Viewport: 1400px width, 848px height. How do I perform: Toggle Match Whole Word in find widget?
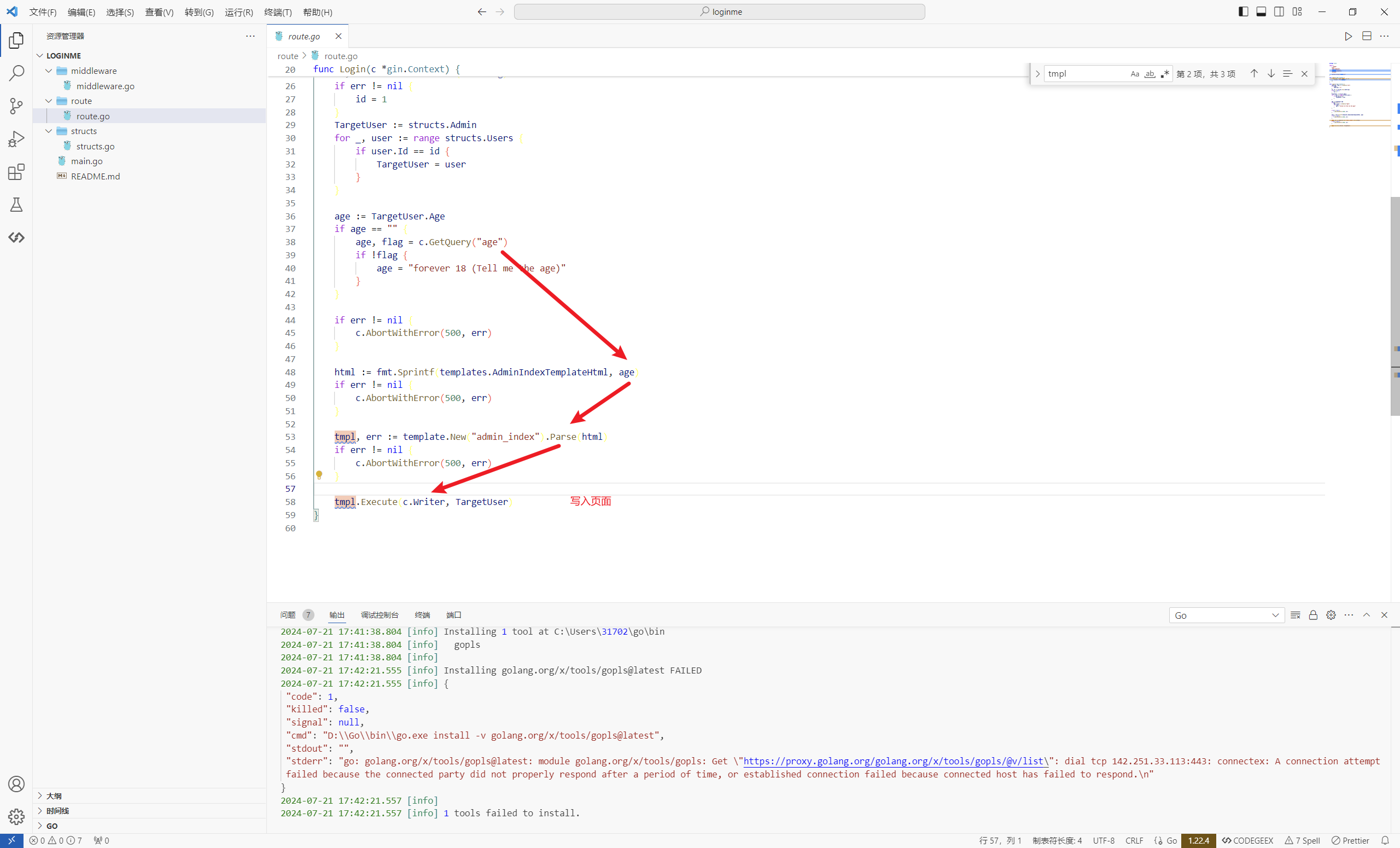coord(1150,74)
